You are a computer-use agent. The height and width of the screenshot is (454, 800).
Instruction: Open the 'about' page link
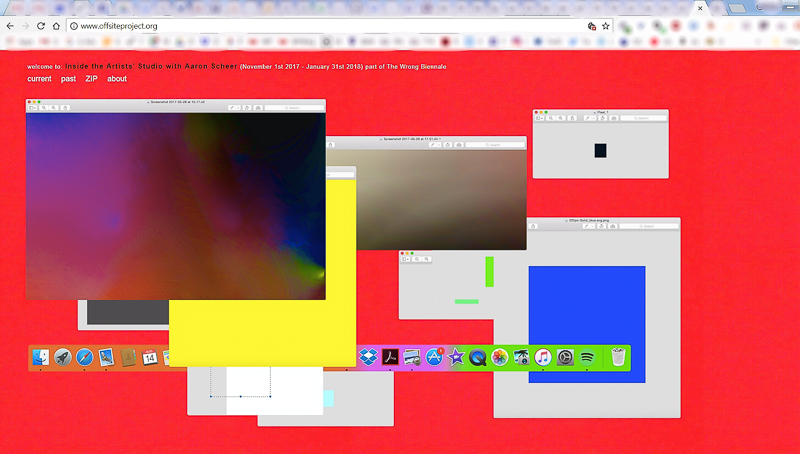pyautogui.click(x=117, y=79)
